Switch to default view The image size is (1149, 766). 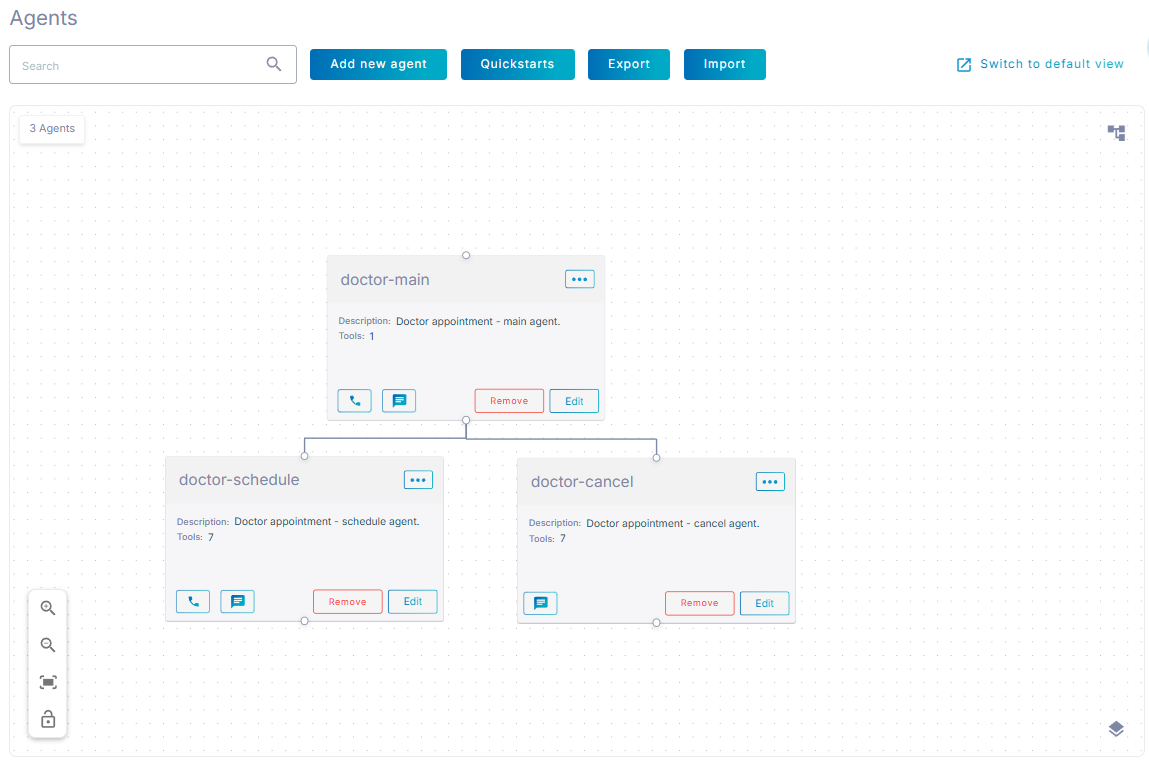coord(1040,64)
